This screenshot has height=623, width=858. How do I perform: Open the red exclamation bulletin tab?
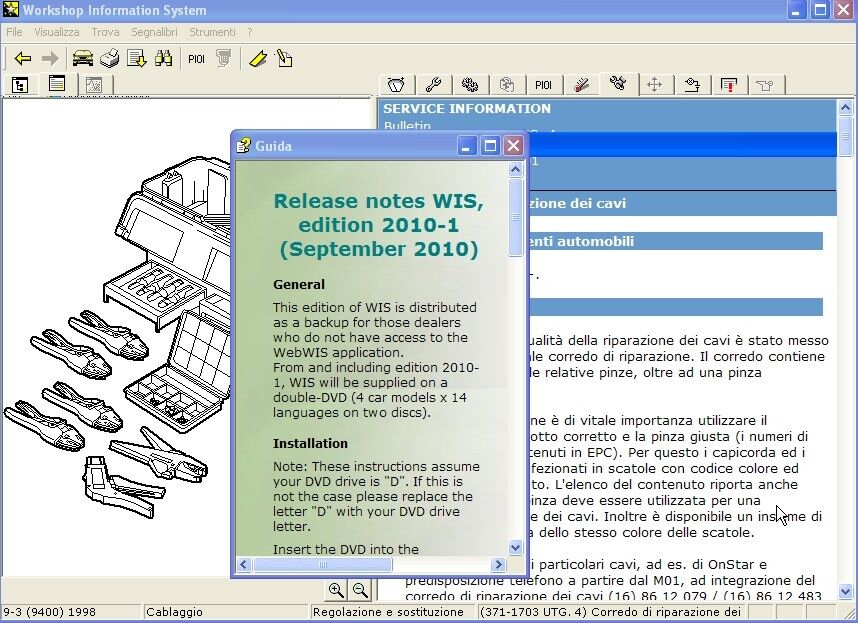[728, 85]
